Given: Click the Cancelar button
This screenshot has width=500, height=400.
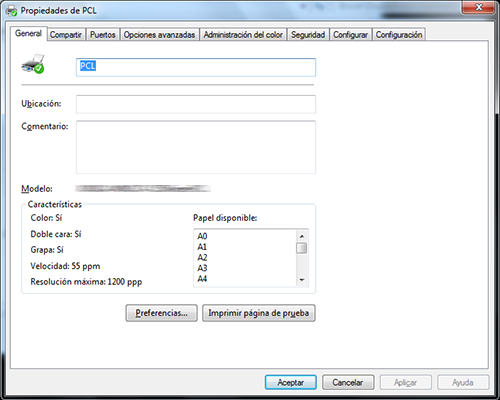Looking at the screenshot, I should pos(348,382).
